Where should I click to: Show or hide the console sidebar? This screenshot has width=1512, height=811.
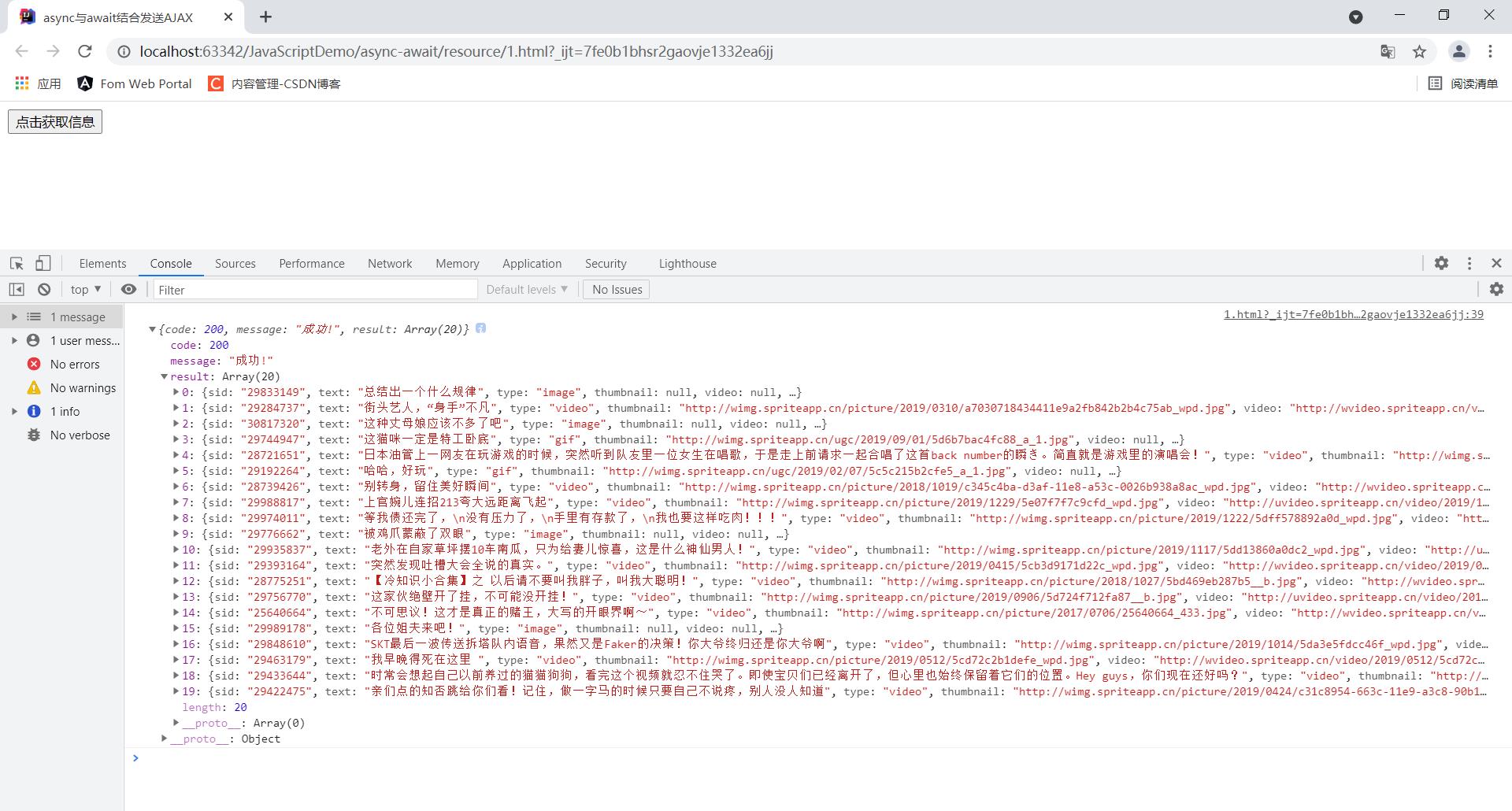(x=17, y=290)
